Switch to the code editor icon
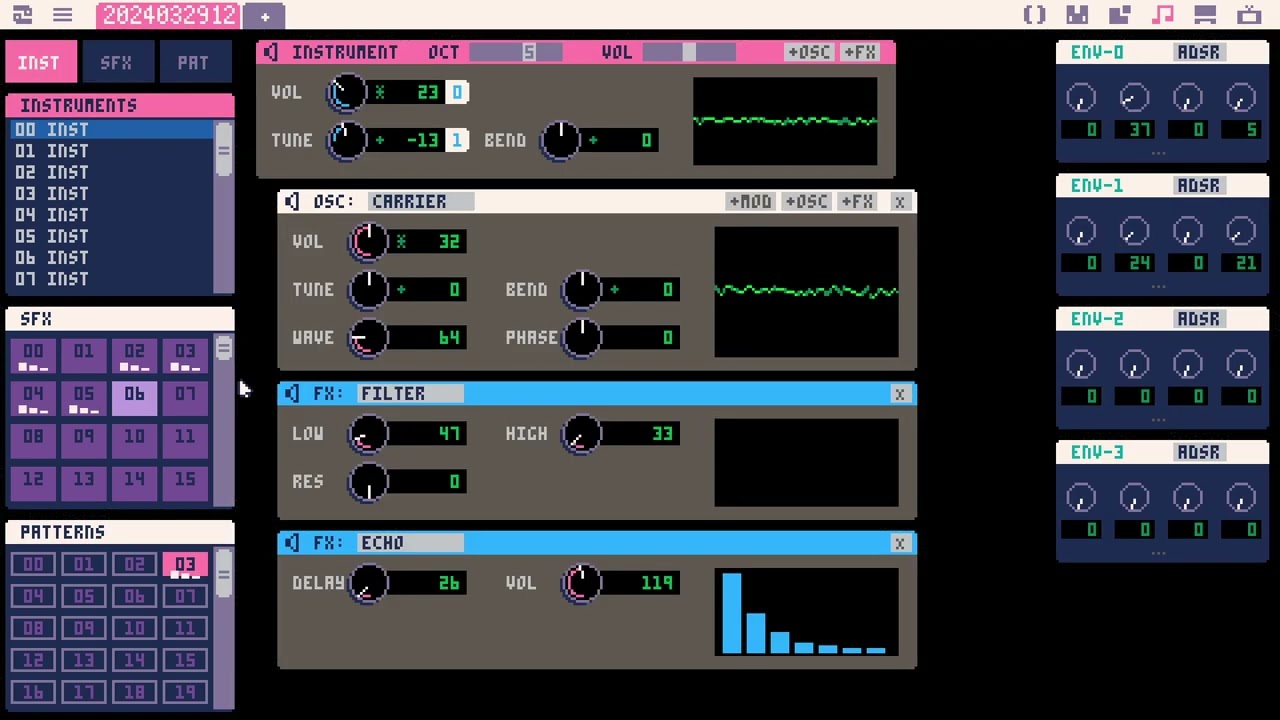 tap(1035, 15)
